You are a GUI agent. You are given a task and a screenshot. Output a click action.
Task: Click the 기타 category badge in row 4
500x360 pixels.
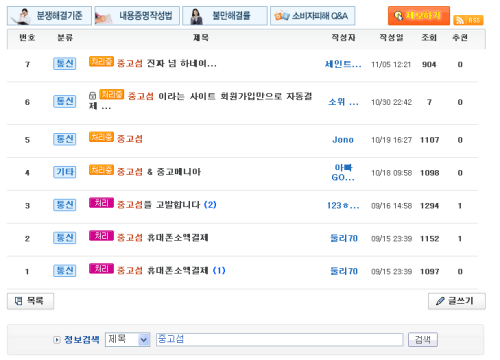pos(65,172)
